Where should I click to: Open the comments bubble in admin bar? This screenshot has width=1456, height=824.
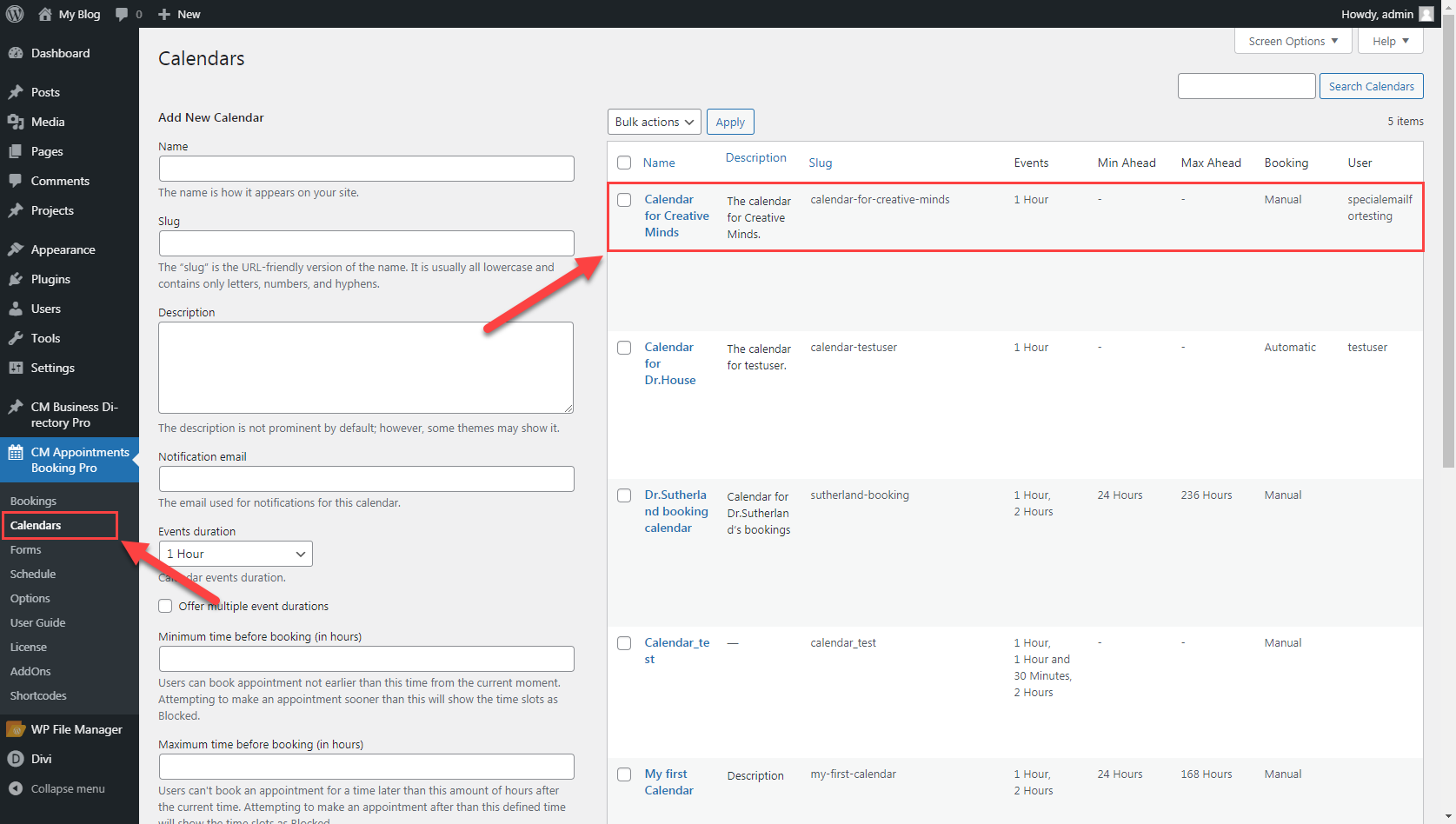coord(122,14)
